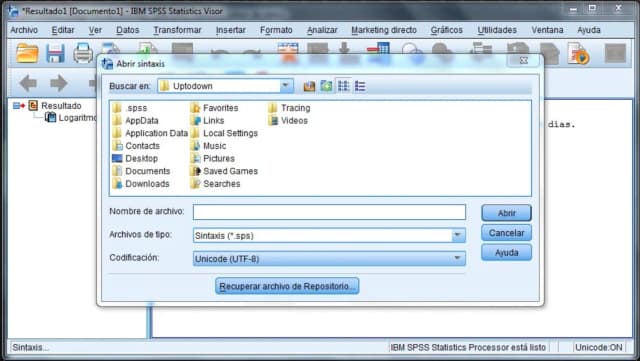
Task: Click the document-with-orange-play-button toolbar icon
Action: 578,54
